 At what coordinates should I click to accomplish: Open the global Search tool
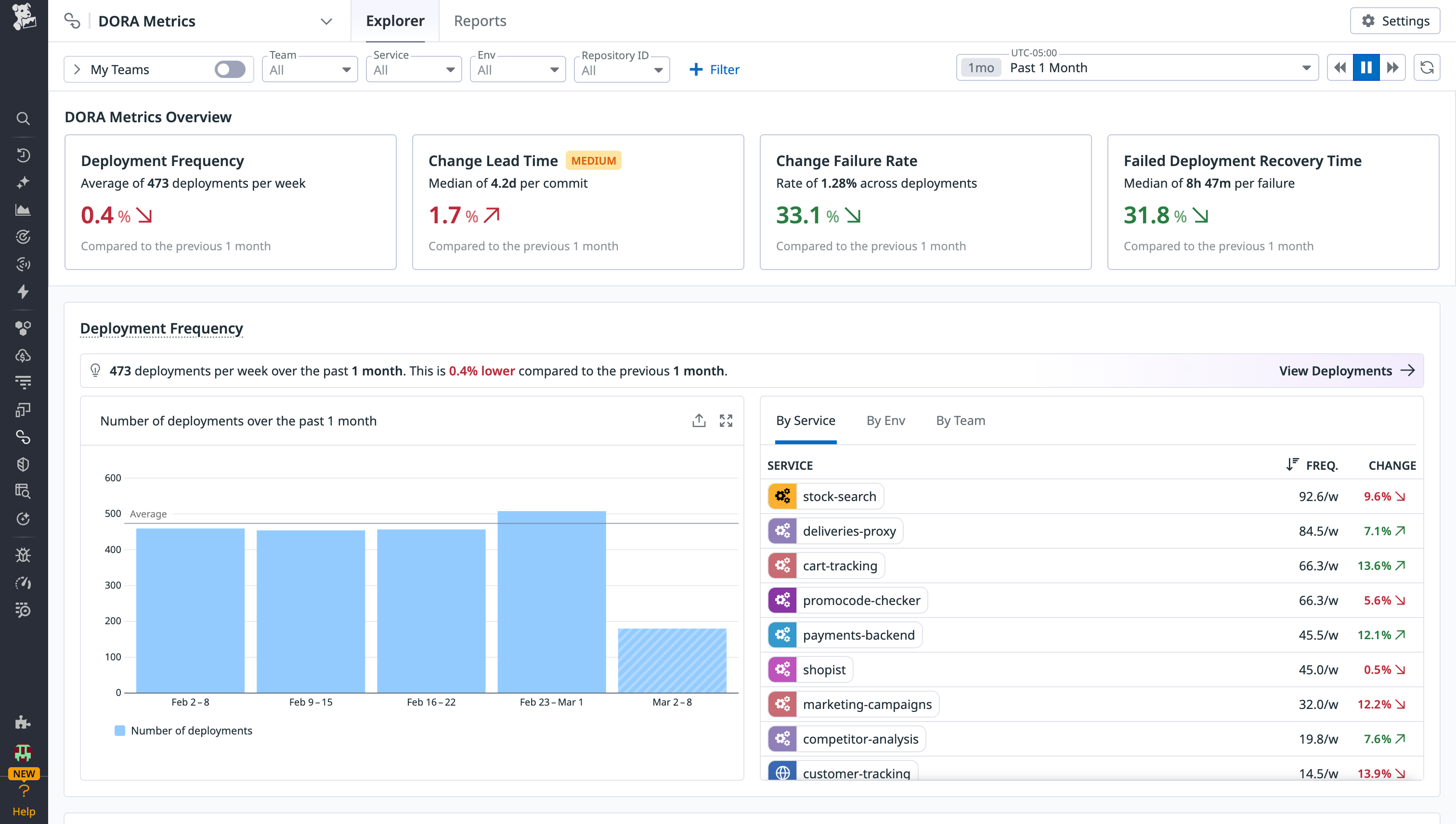click(23, 119)
